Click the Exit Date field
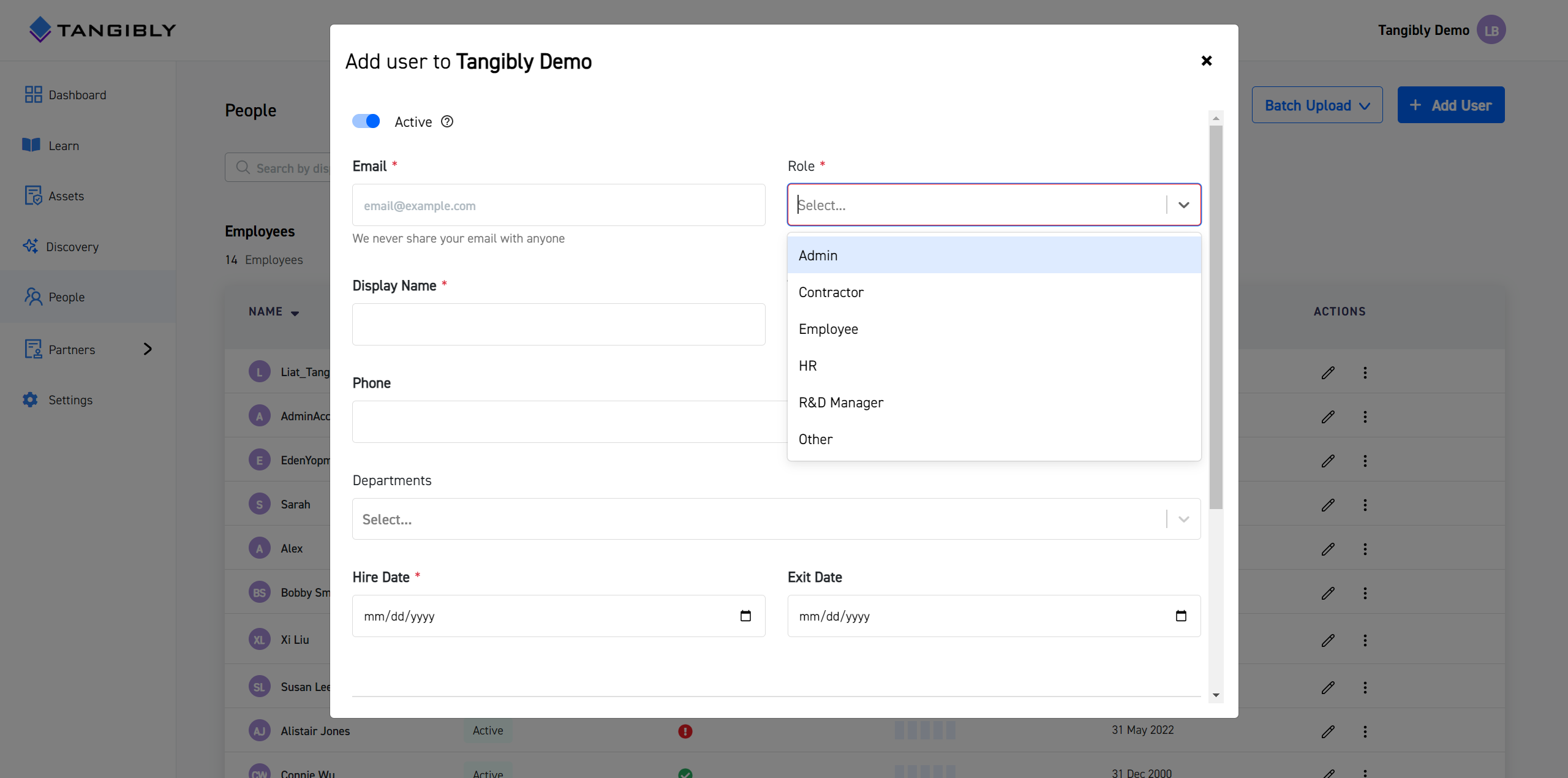Image resolution: width=1568 pixels, height=778 pixels. click(994, 616)
